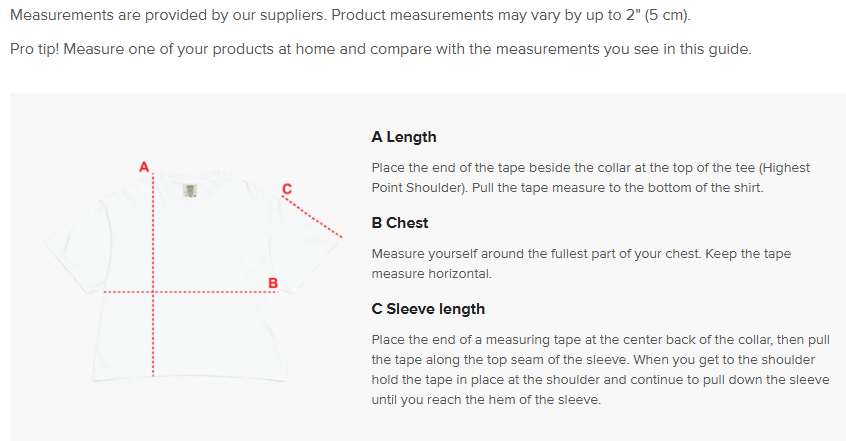The width and height of the screenshot is (846, 441).
Task: Click the red B marker on diagram
Action: [x=273, y=283]
